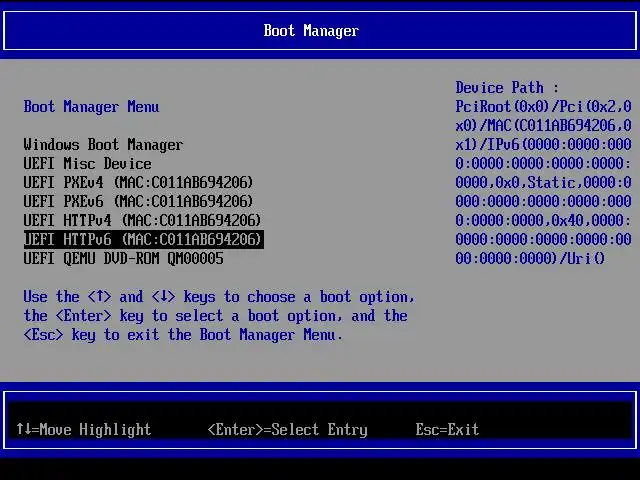Choose the UEFI Misc Device boot option
Viewport: 640px width, 480px height.
coord(87,164)
